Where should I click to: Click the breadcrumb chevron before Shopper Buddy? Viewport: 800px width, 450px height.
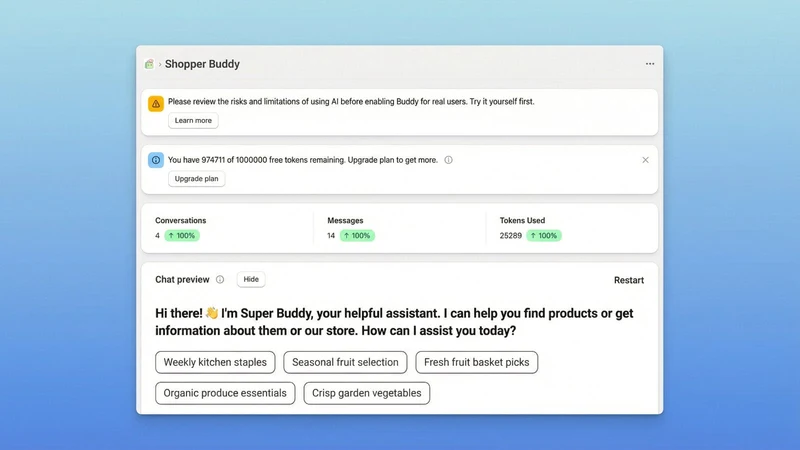160,64
